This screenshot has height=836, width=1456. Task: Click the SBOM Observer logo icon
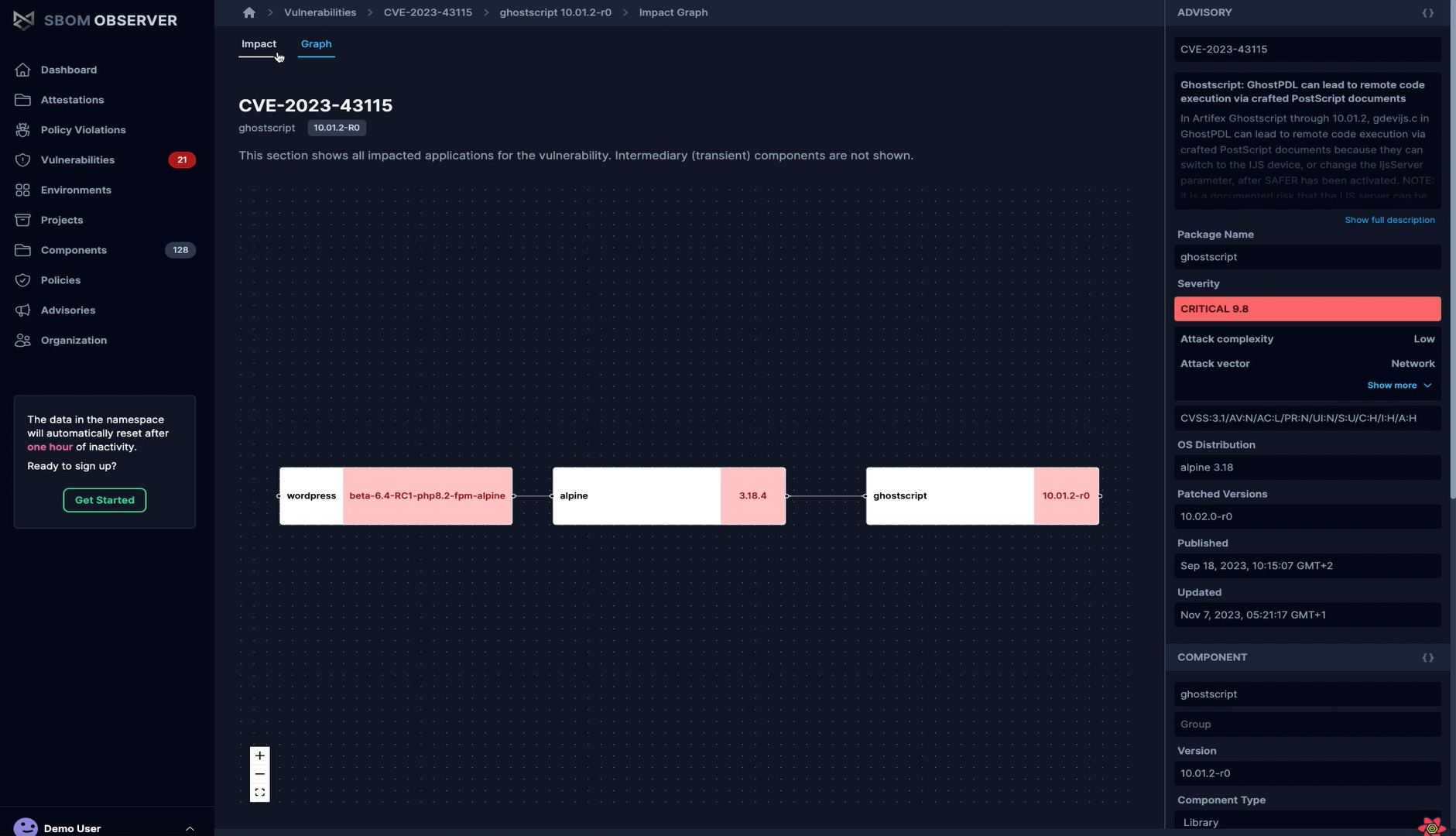pos(24,20)
